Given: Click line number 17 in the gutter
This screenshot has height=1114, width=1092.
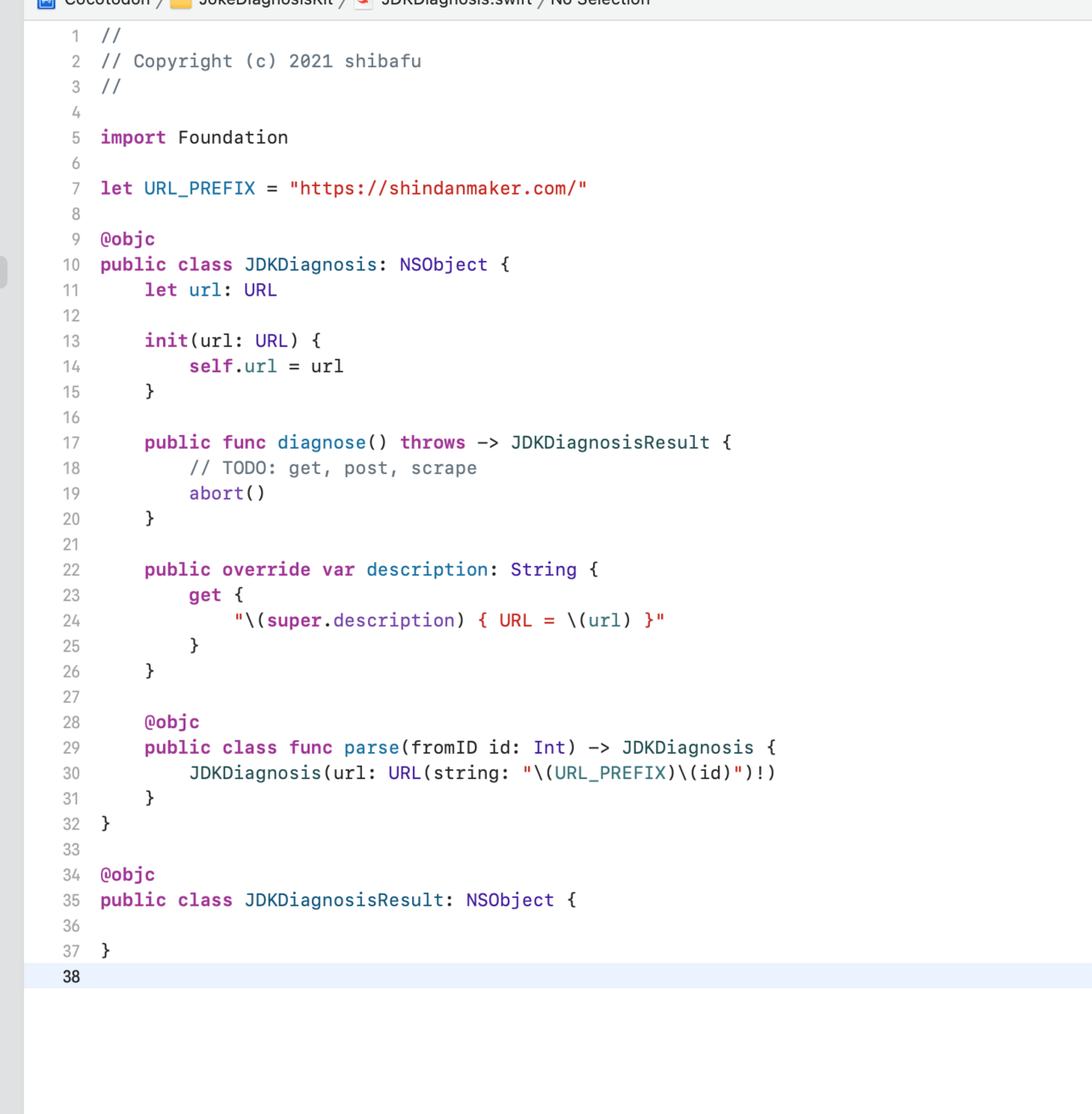Looking at the screenshot, I should click(x=71, y=443).
